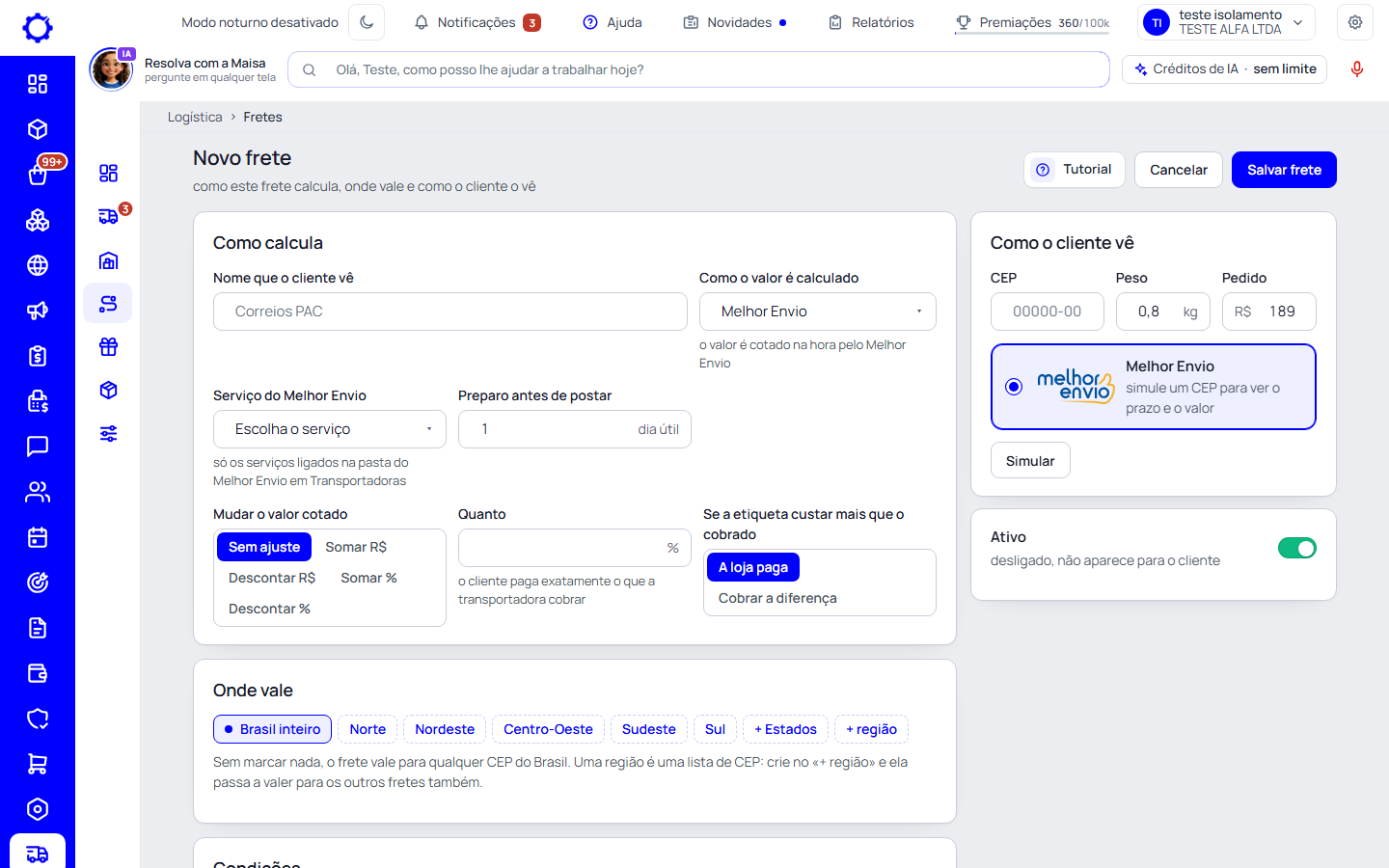Open the megaphone marketing icon
This screenshot has height=868, width=1389.
click(x=38, y=311)
